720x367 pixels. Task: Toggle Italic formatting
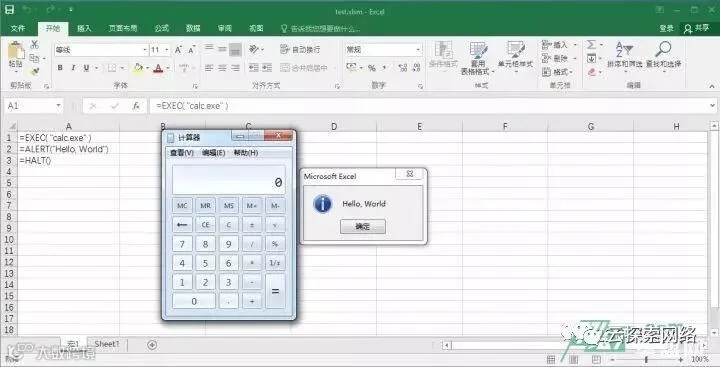click(x=73, y=68)
